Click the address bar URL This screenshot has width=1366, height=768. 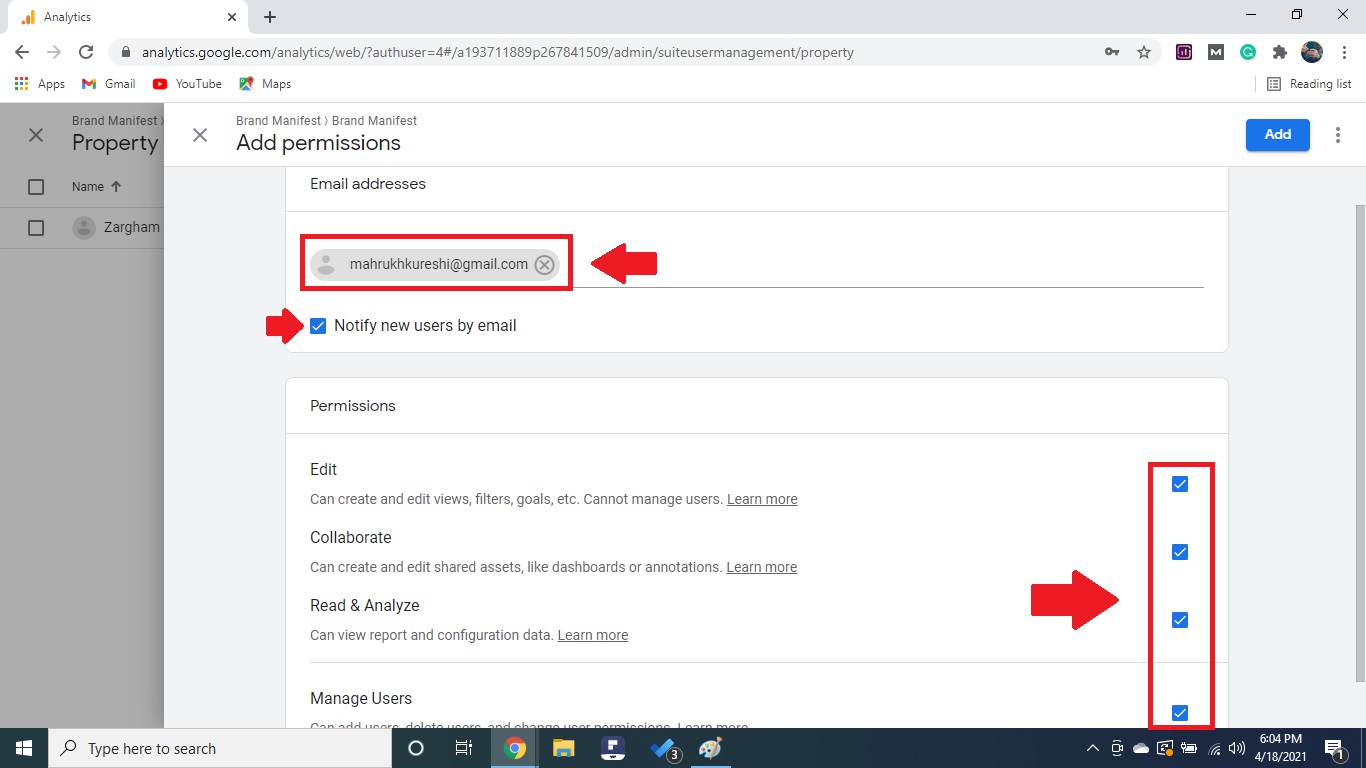[498, 52]
